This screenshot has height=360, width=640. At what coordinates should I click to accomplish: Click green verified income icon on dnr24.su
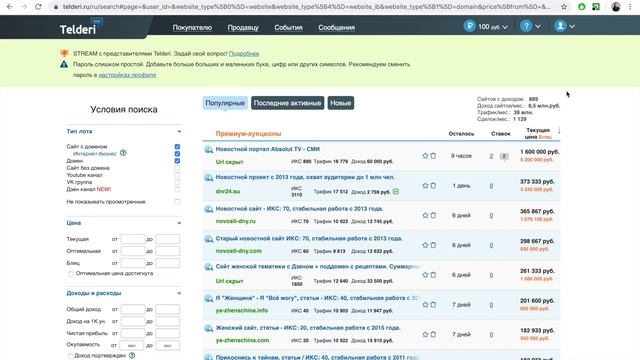[x=396, y=191]
